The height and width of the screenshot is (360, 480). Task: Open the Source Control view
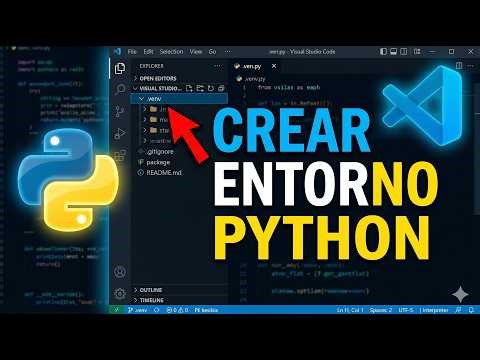(x=120, y=111)
